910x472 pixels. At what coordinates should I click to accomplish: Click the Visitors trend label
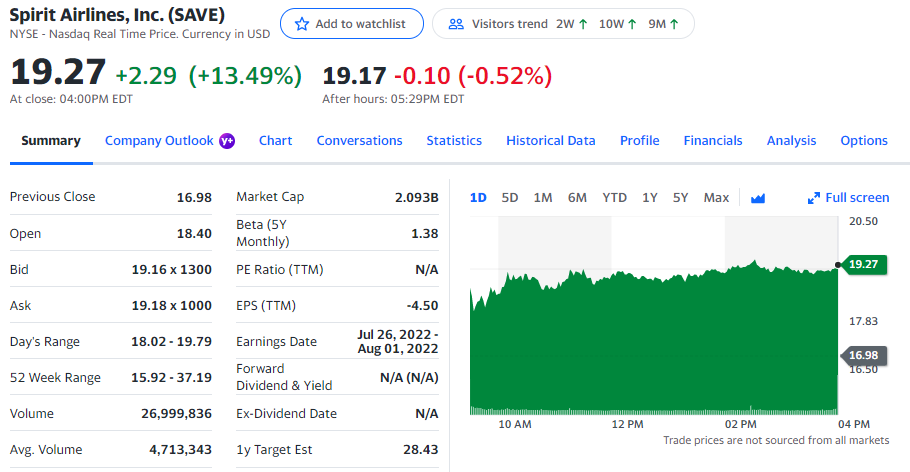pyautogui.click(x=510, y=24)
